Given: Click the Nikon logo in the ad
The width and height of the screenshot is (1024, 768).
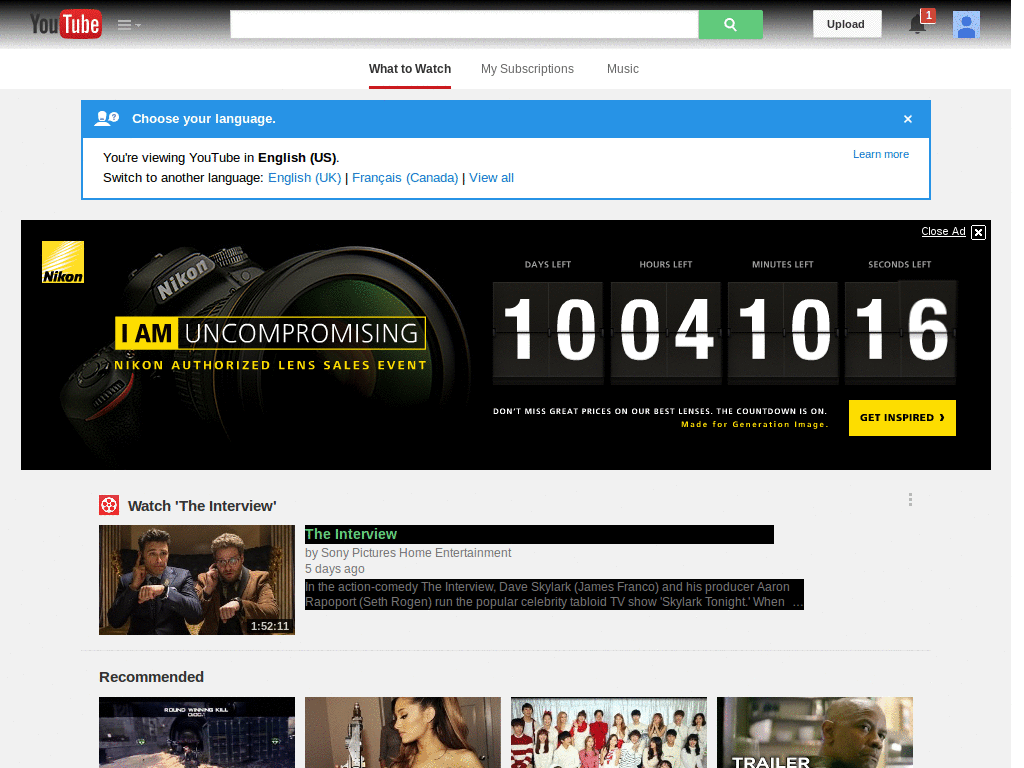Looking at the screenshot, I should tap(63, 262).
